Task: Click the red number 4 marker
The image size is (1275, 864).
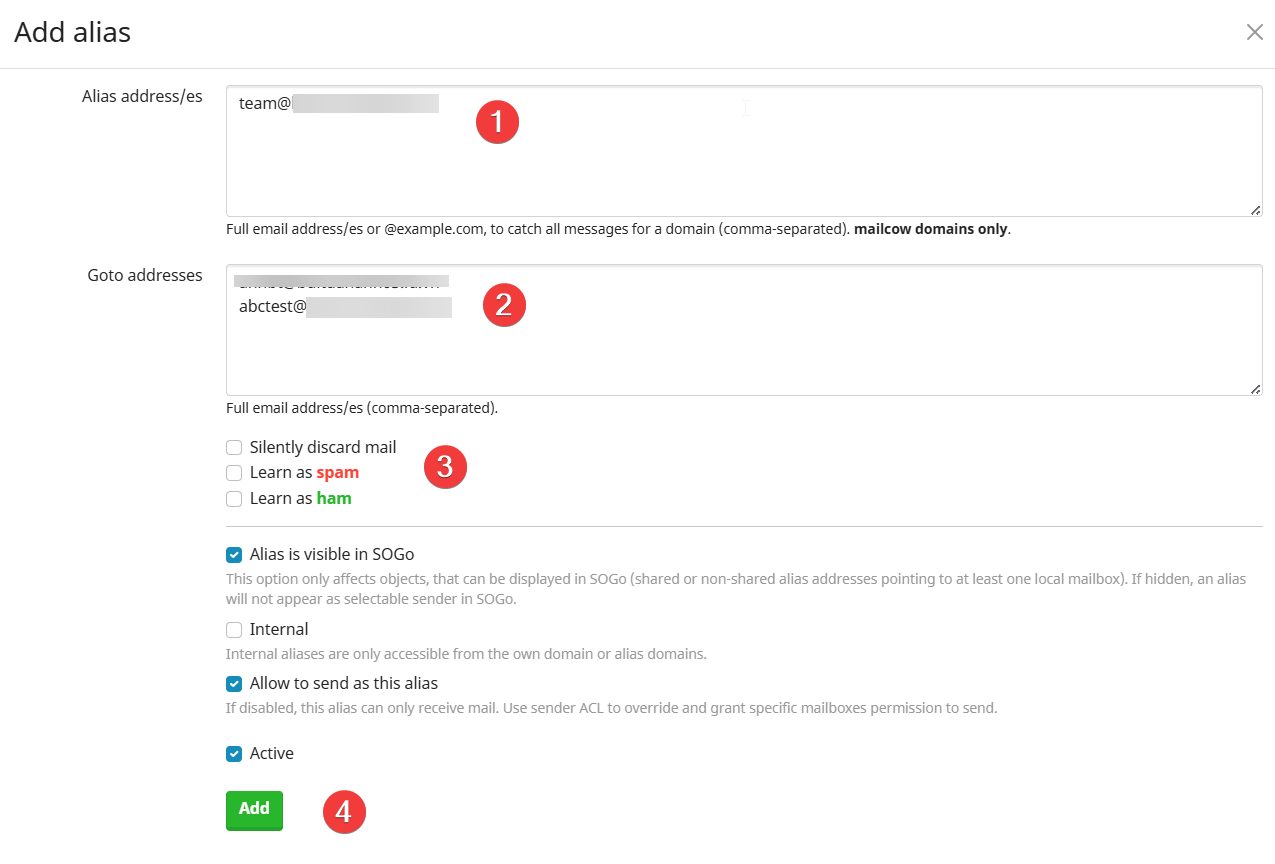Action: pyautogui.click(x=344, y=812)
